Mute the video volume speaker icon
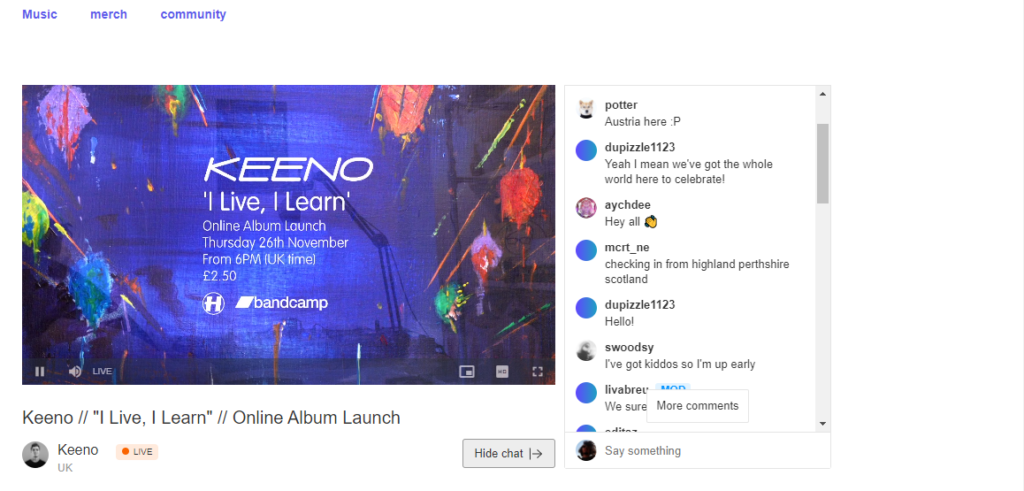The image size is (1024, 491). (75, 372)
